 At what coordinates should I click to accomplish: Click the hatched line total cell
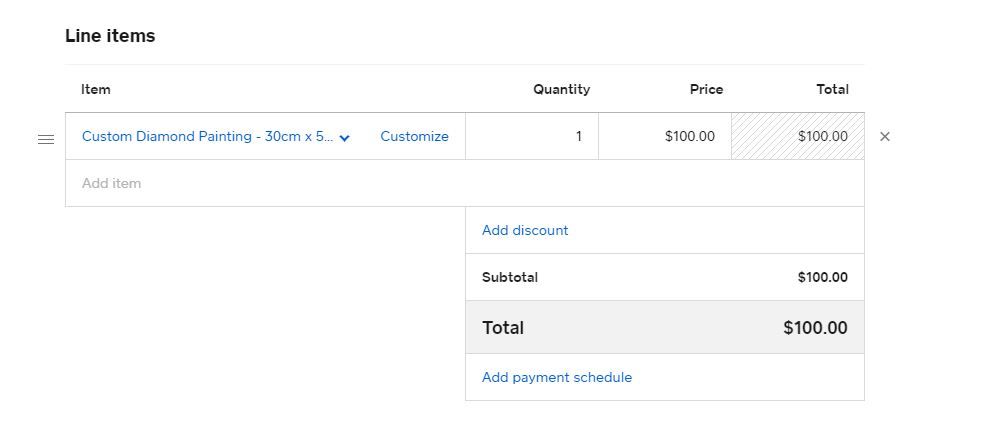[x=798, y=137]
